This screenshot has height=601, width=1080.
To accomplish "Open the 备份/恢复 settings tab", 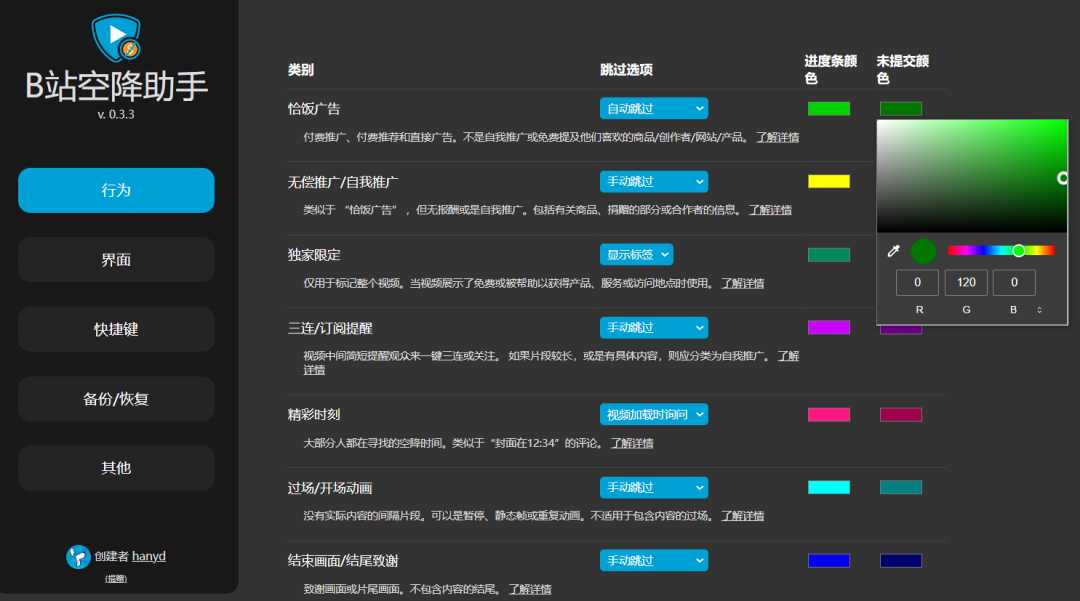I will [116, 399].
